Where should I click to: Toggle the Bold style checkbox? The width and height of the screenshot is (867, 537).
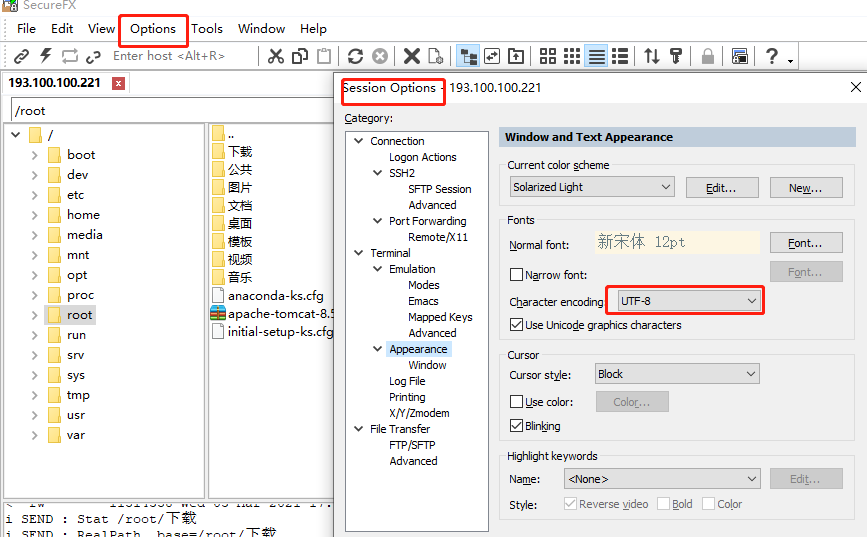[664, 504]
